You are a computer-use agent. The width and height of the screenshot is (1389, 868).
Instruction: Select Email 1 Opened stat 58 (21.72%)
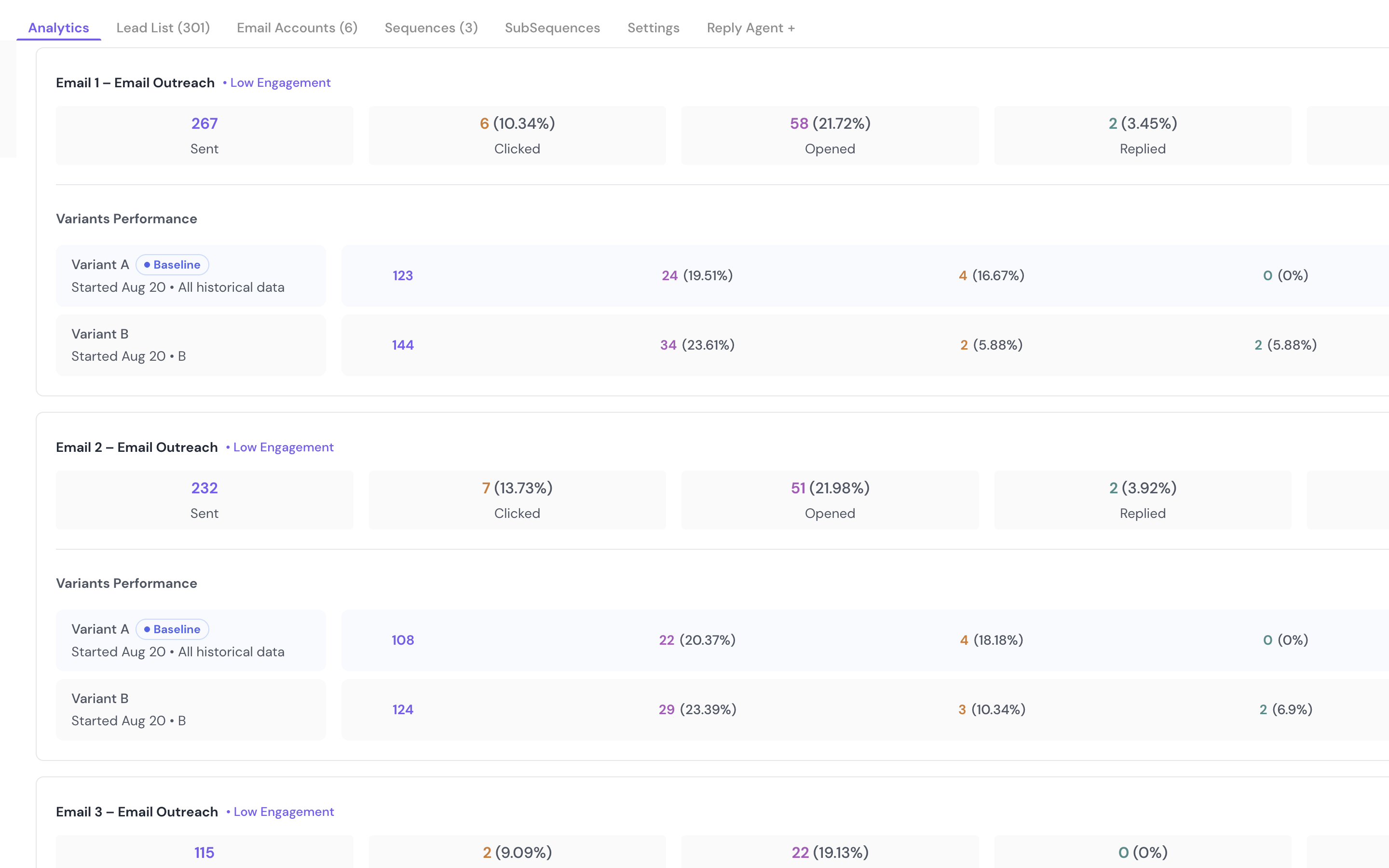(830, 123)
